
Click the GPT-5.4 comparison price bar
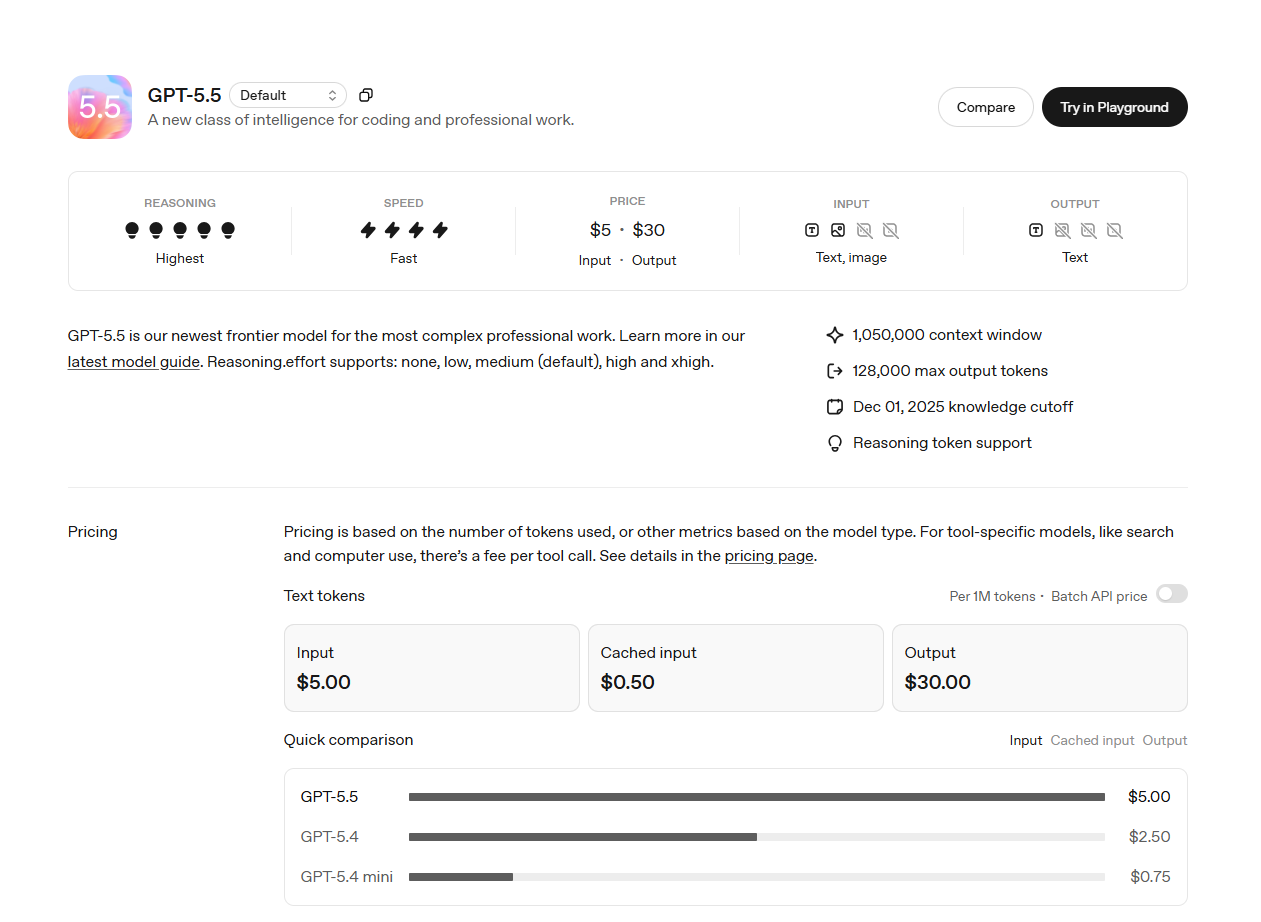tap(757, 837)
